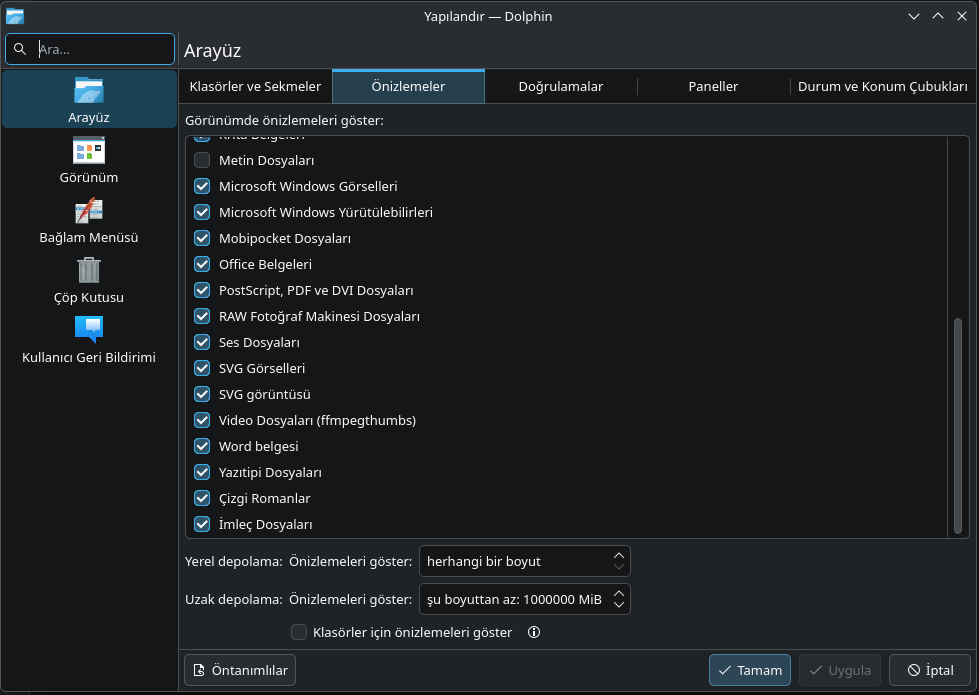Toggle Microsoft Windows Yürütülebilirleri checkbox
Image resolution: width=979 pixels, height=695 pixels.
(x=202, y=212)
